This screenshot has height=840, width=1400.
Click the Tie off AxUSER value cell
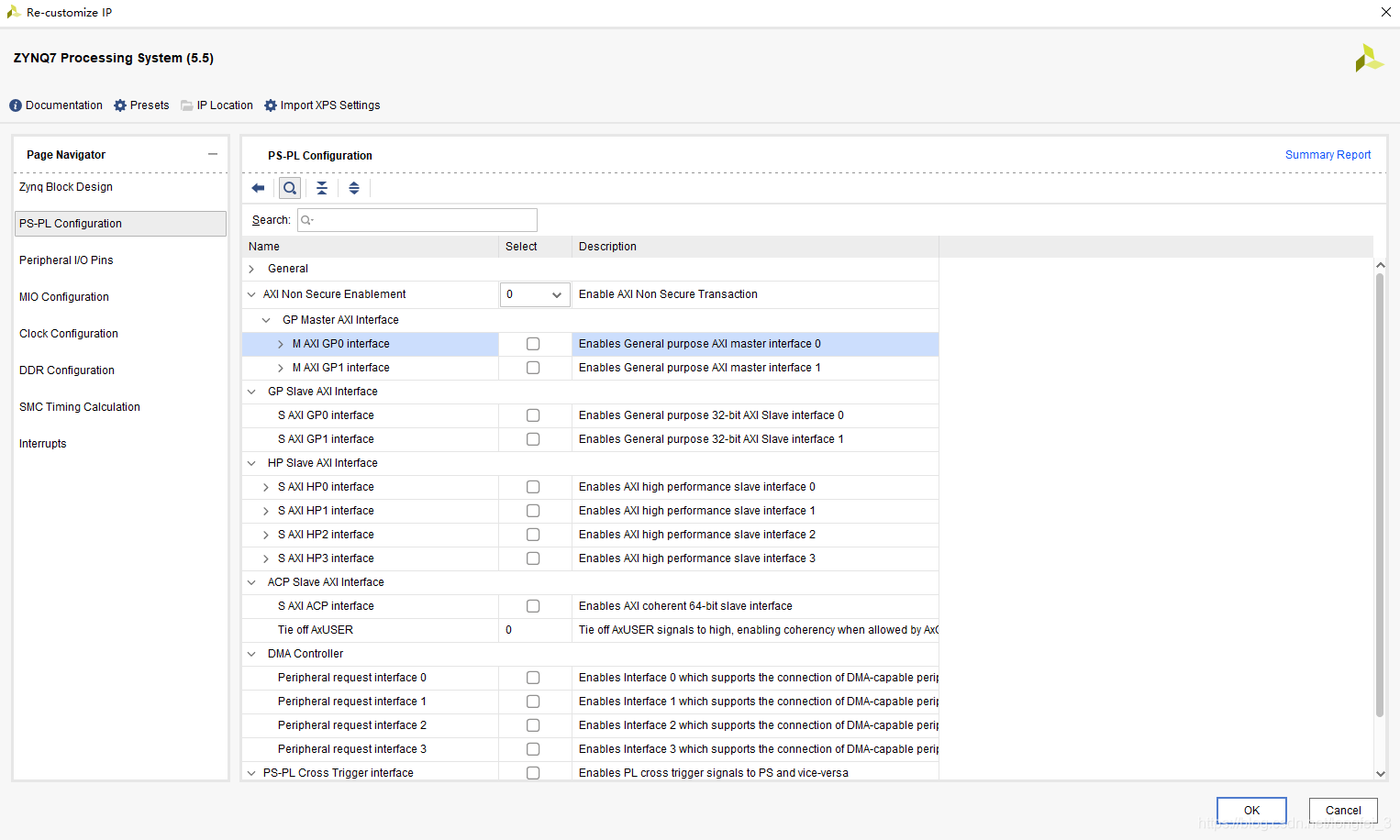click(x=535, y=630)
